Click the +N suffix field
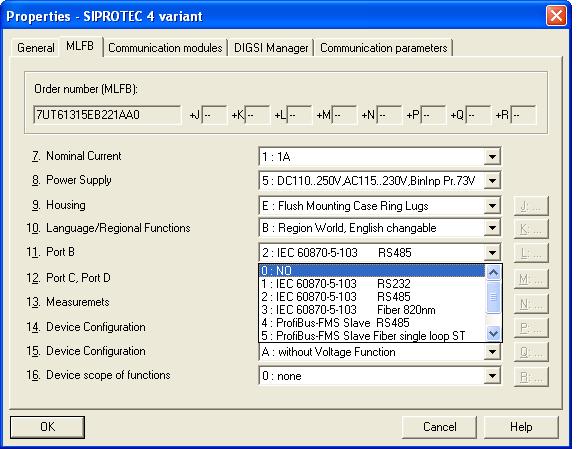Screen dimensions: 579x449 [389, 115]
